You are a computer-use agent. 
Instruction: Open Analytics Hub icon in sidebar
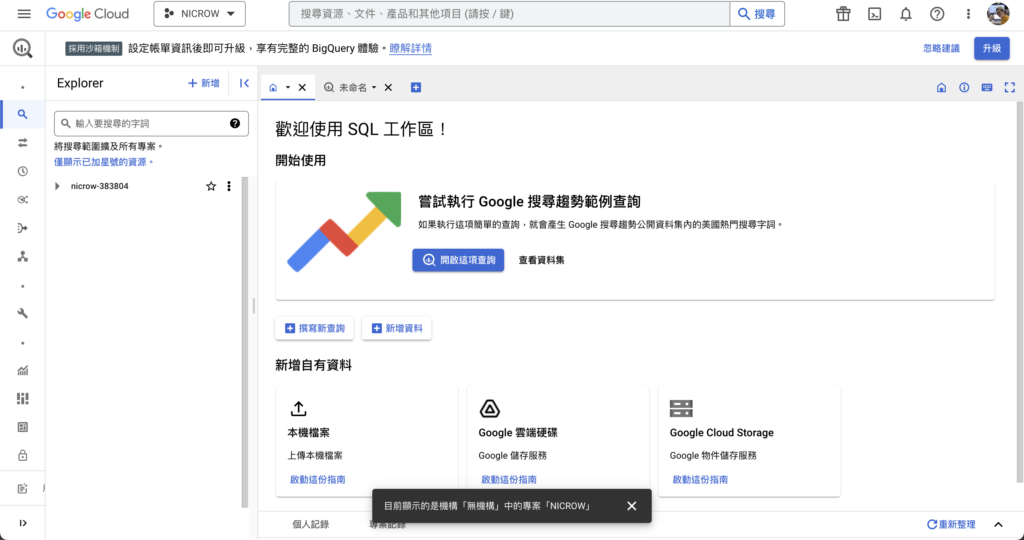[23, 200]
